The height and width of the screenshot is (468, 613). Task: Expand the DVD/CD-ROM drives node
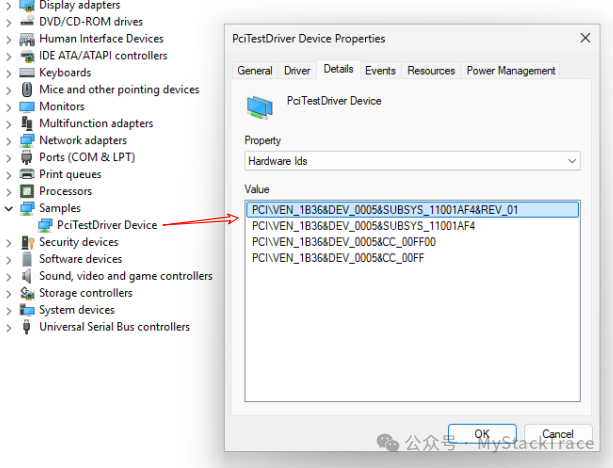point(9,22)
